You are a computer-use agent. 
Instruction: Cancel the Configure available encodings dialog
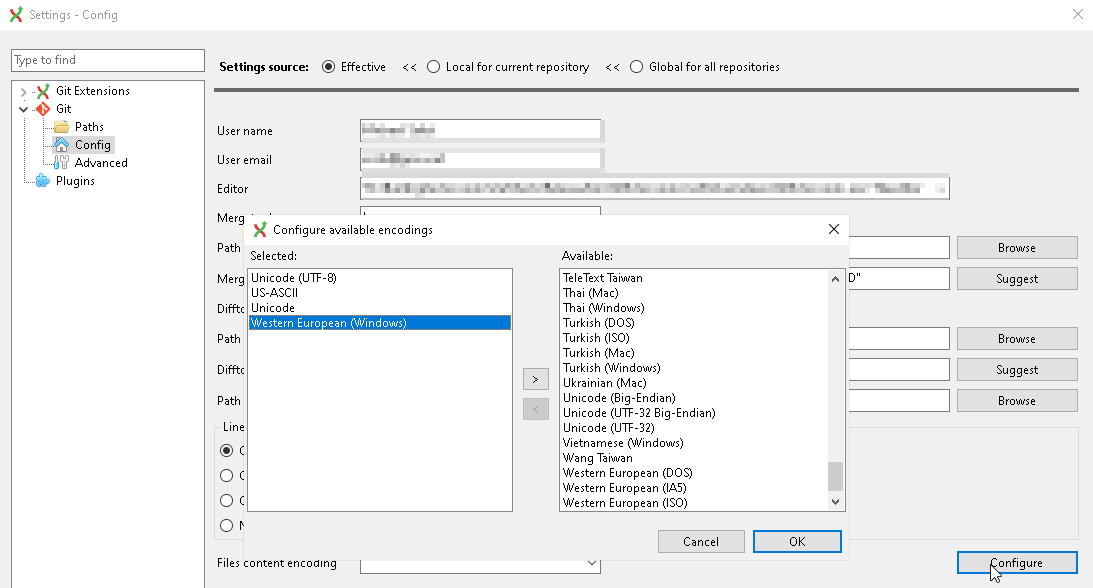[701, 541]
